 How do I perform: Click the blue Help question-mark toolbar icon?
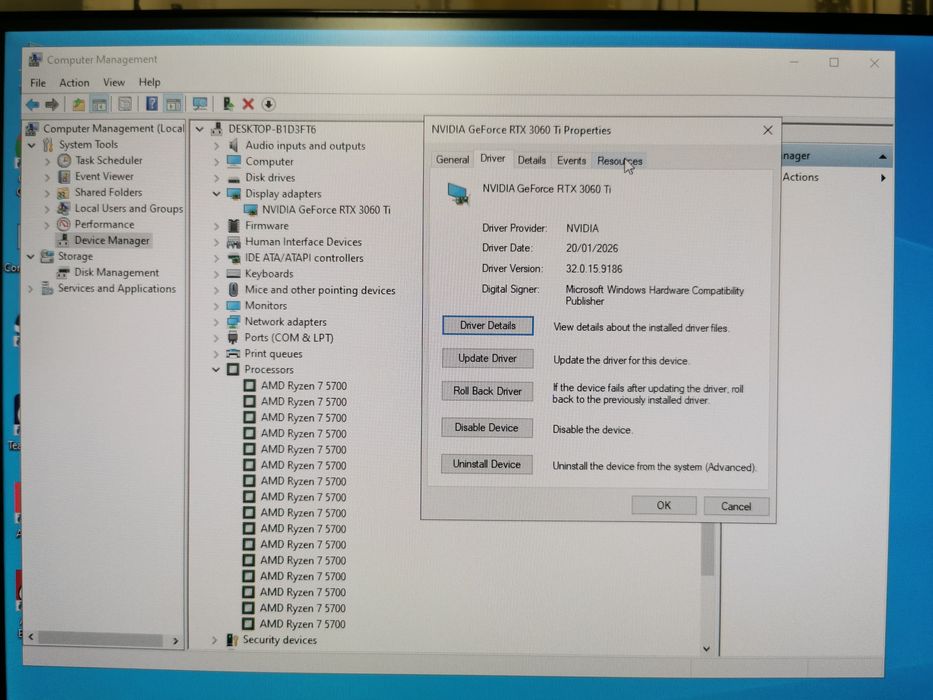coord(152,104)
